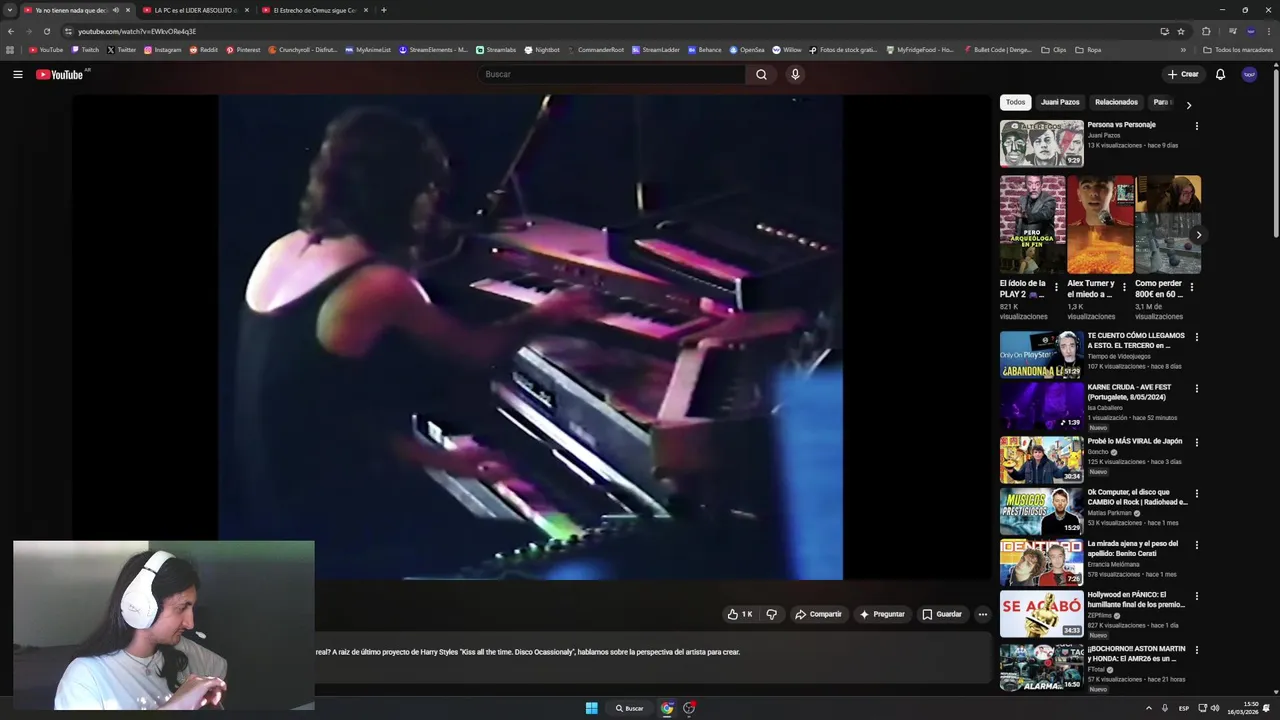
Task: Go back in browser history
Action: [x=11, y=31]
